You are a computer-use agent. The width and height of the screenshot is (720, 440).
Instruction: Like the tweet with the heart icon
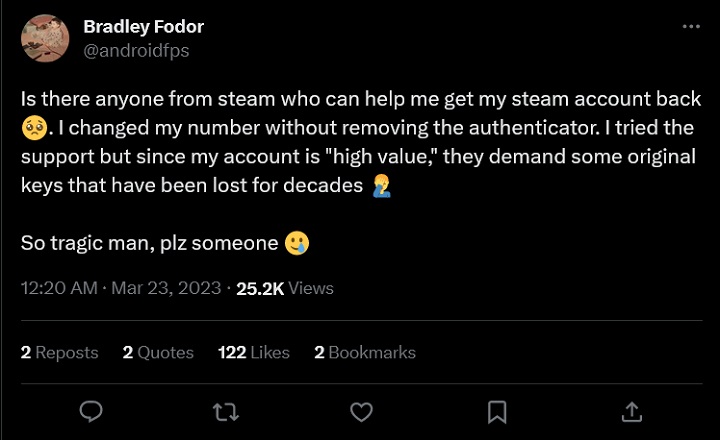click(361, 411)
